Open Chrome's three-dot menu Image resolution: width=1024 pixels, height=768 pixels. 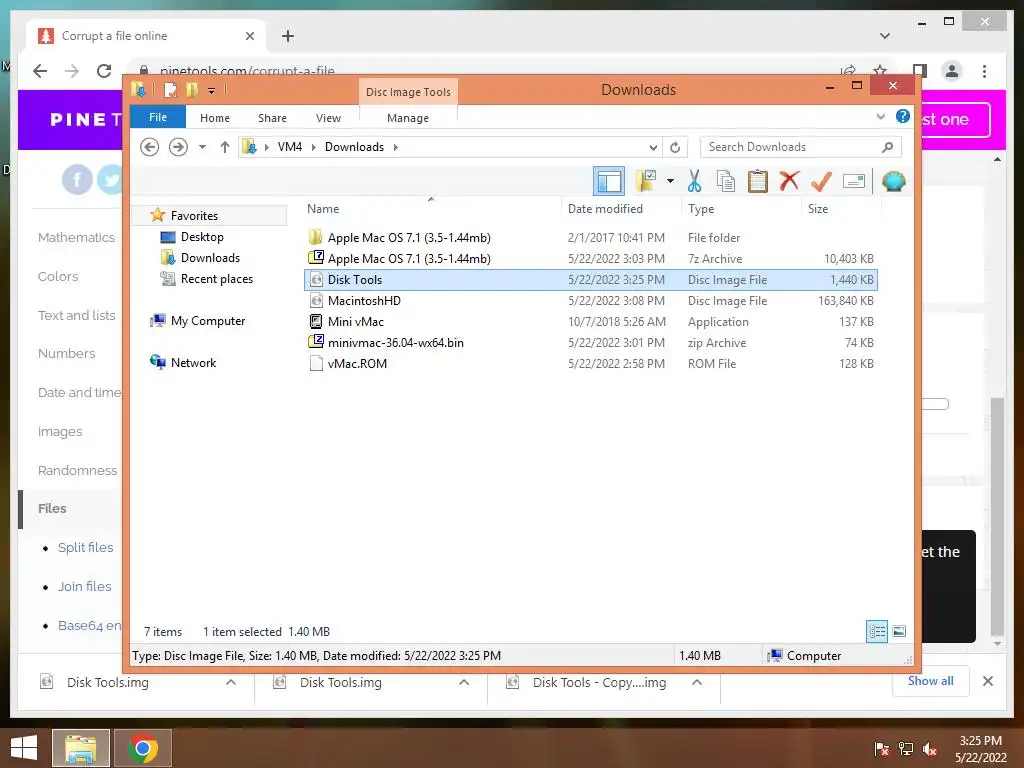(984, 71)
